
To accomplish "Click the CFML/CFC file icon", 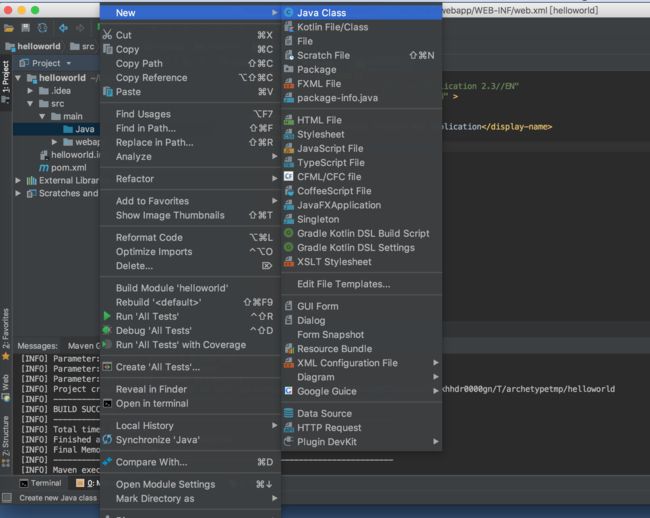I will (x=289, y=177).
